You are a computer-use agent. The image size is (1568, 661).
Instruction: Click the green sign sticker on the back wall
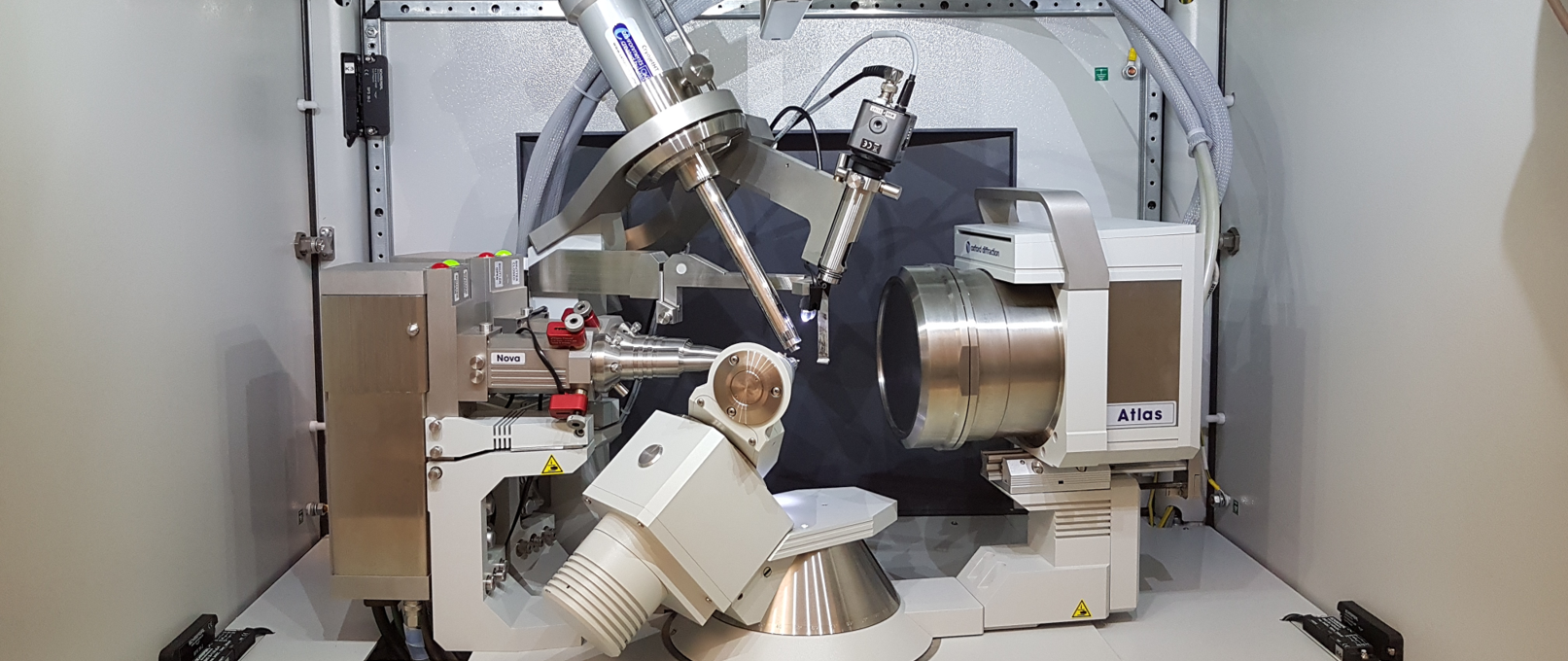1101,74
